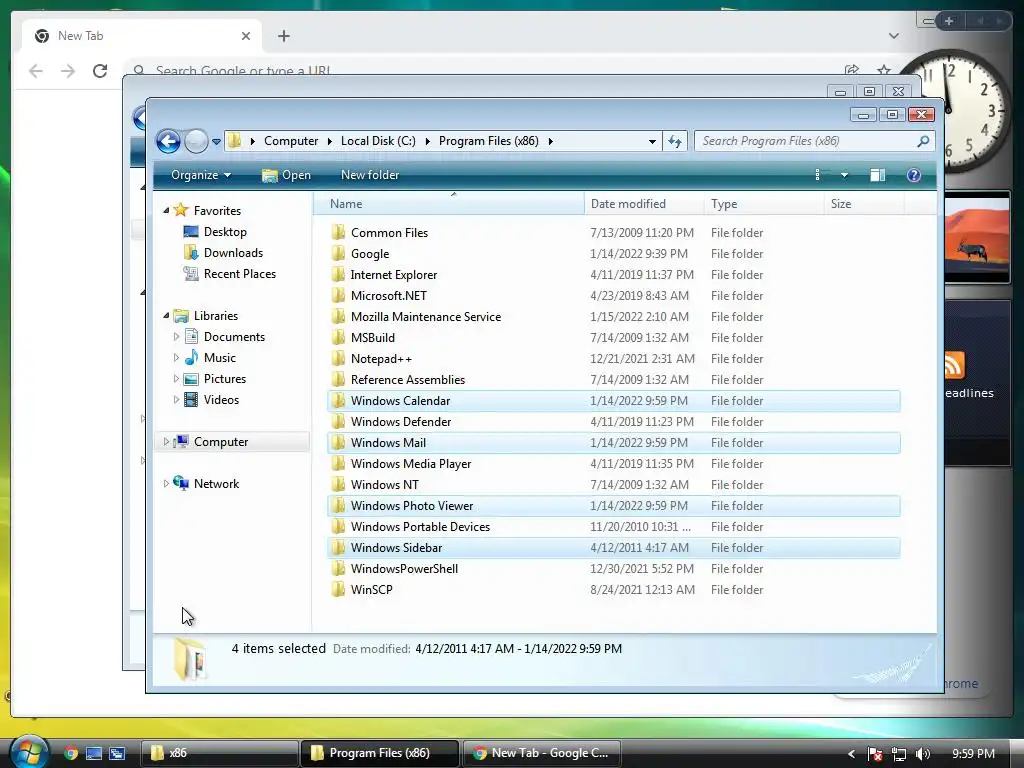
Task: Click the Windows Portable Devices folder name
Action: tap(420, 526)
